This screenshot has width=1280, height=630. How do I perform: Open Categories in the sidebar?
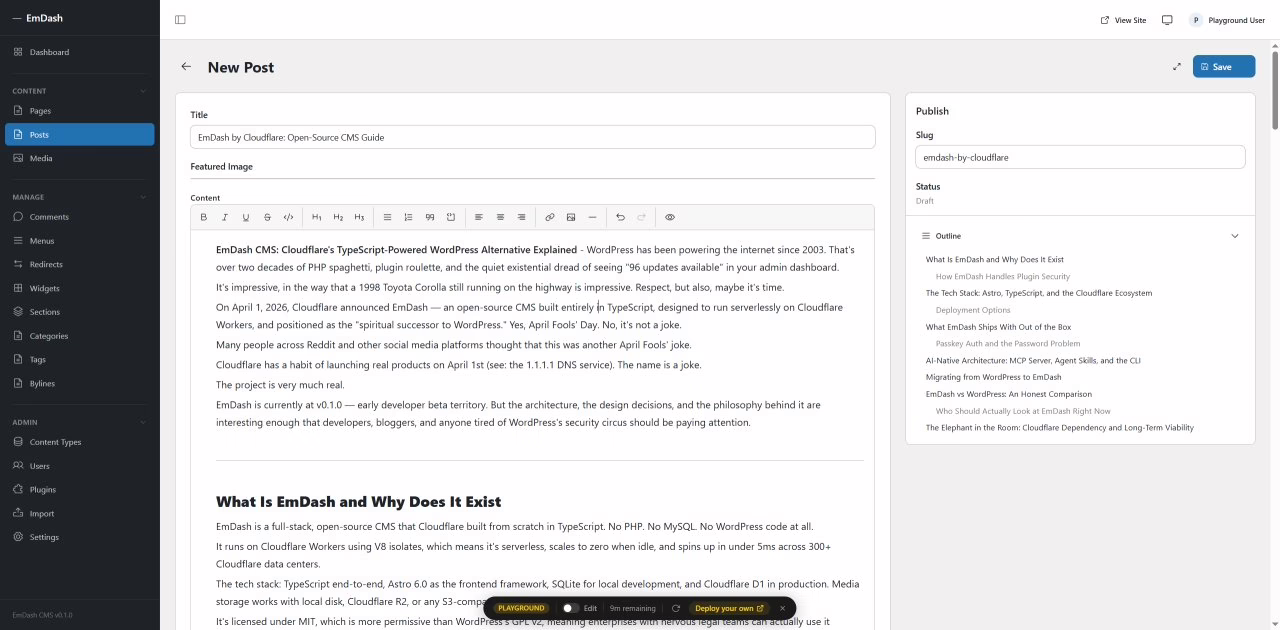pyautogui.click(x=80, y=336)
